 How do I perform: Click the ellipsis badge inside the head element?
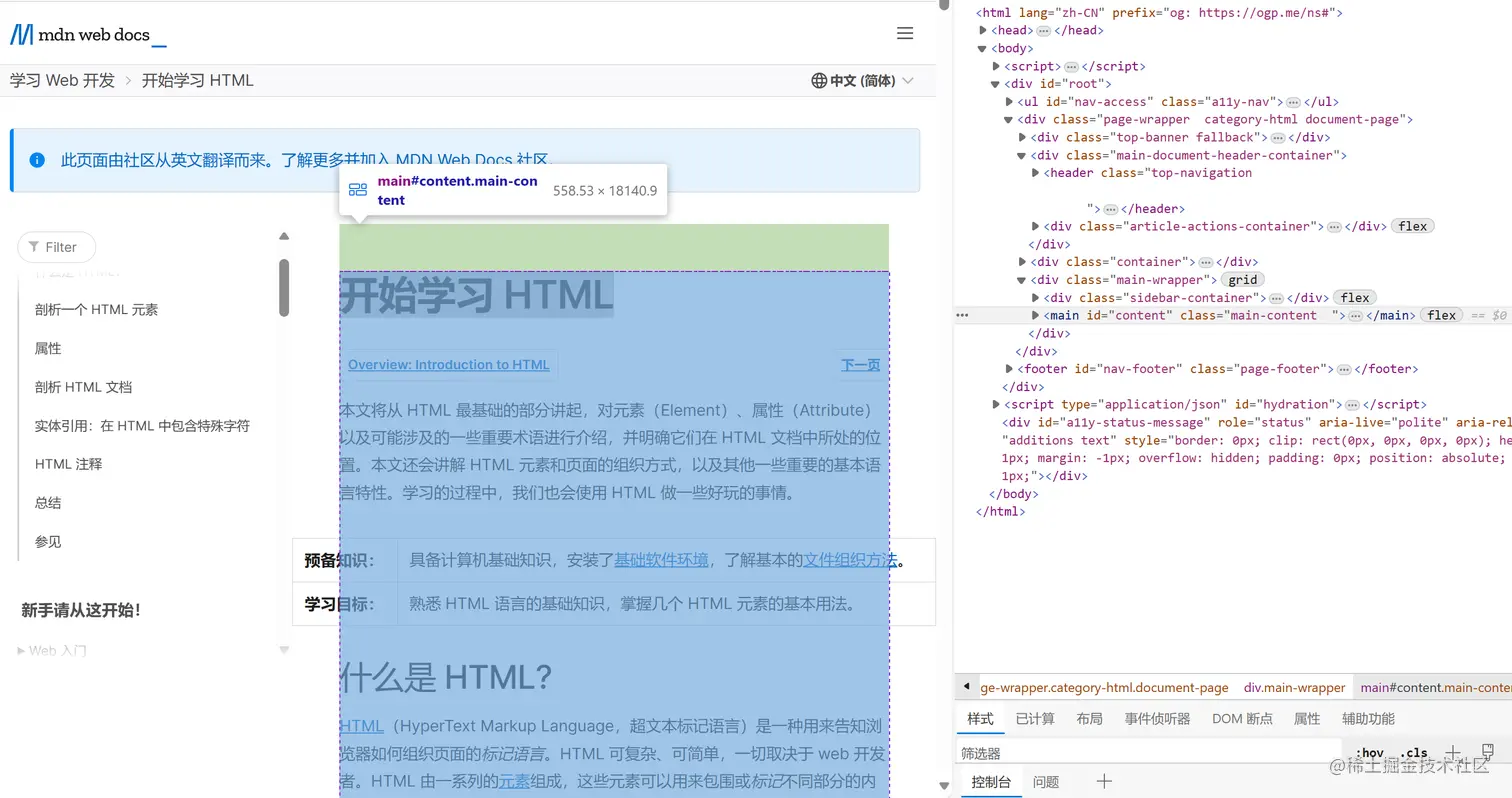(1044, 31)
